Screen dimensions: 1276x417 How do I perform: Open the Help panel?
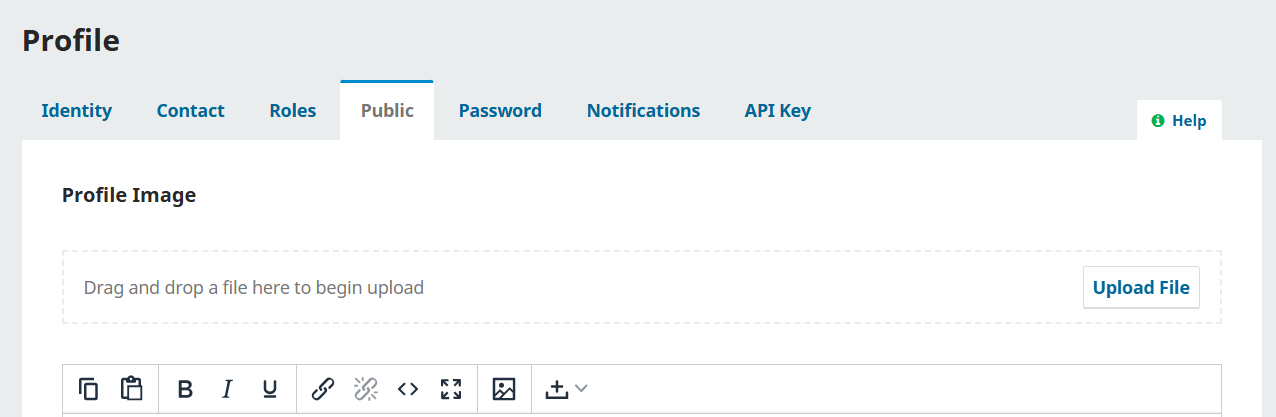tap(1179, 120)
